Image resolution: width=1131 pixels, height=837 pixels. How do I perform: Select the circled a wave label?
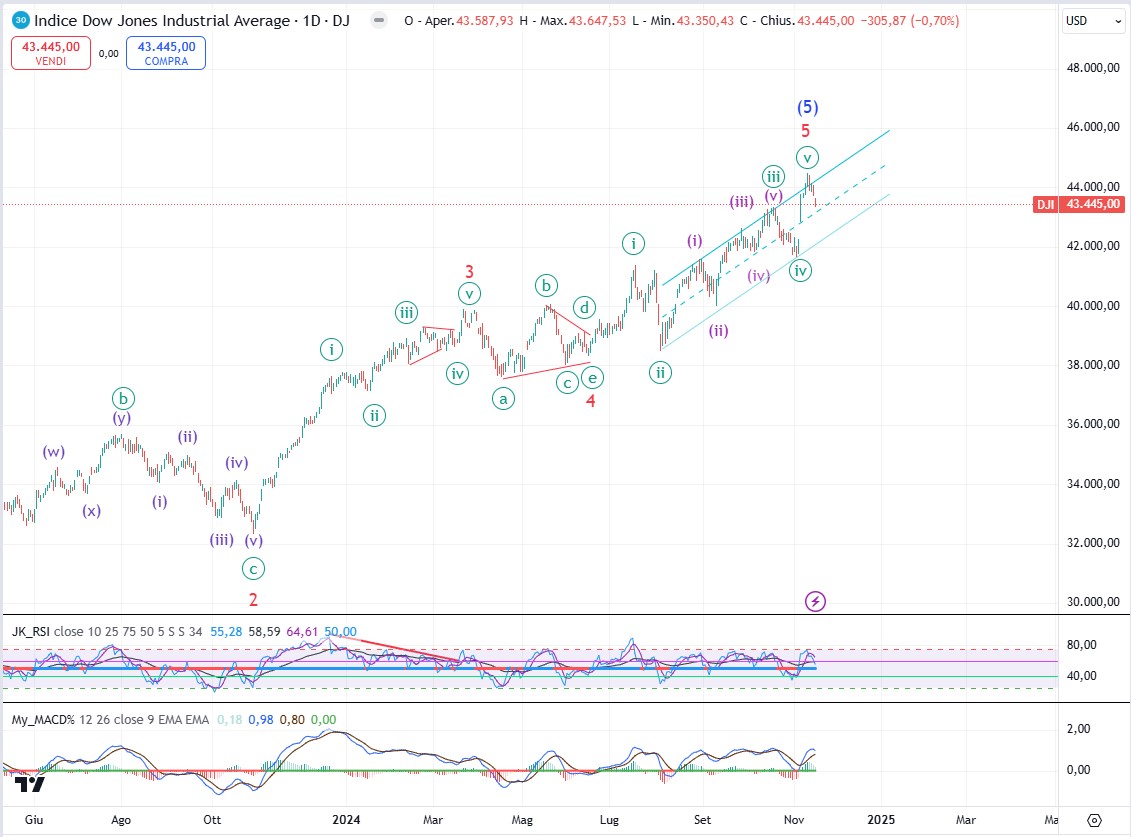[503, 398]
